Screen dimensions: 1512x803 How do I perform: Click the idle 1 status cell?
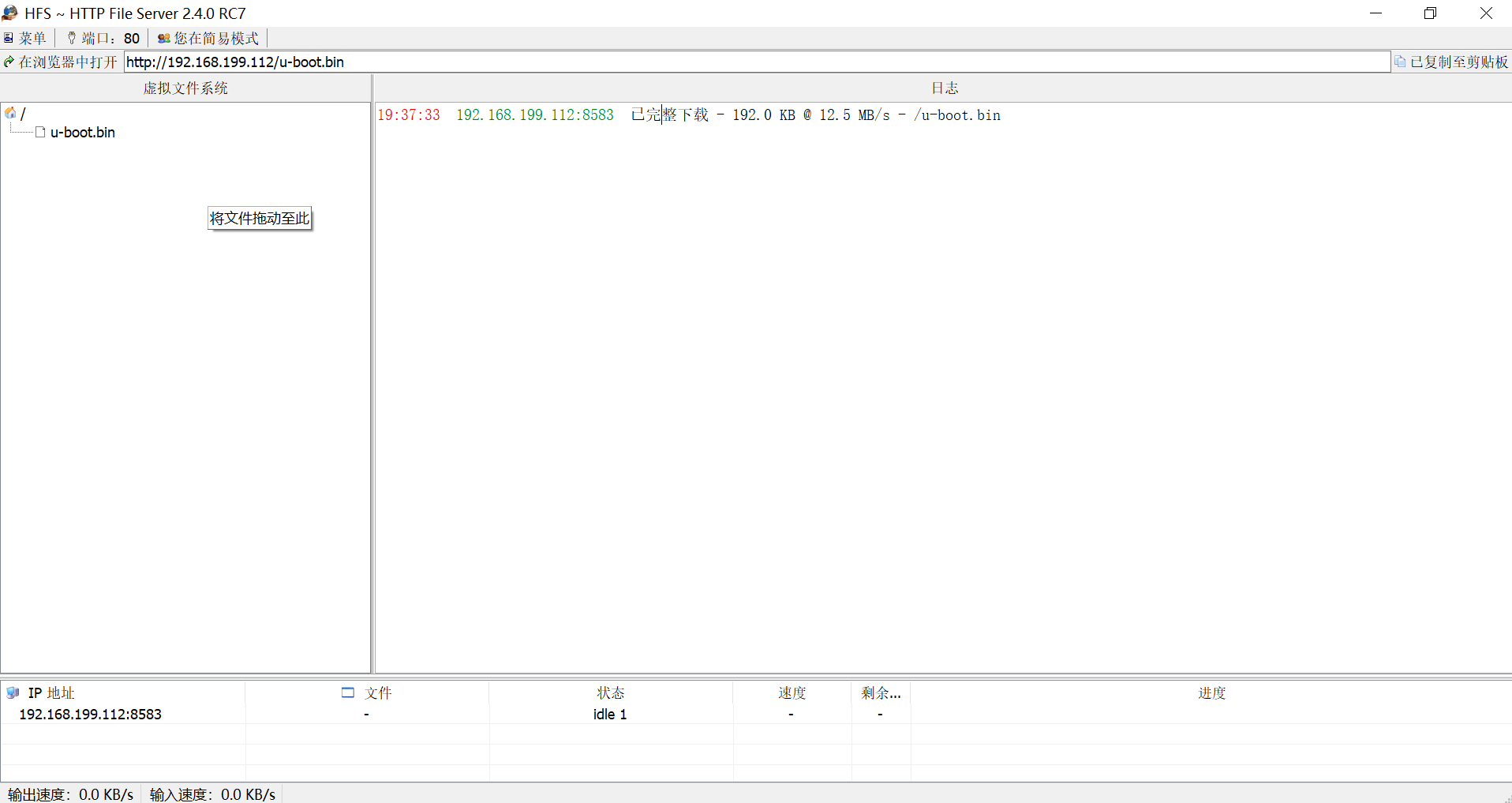[x=610, y=714]
